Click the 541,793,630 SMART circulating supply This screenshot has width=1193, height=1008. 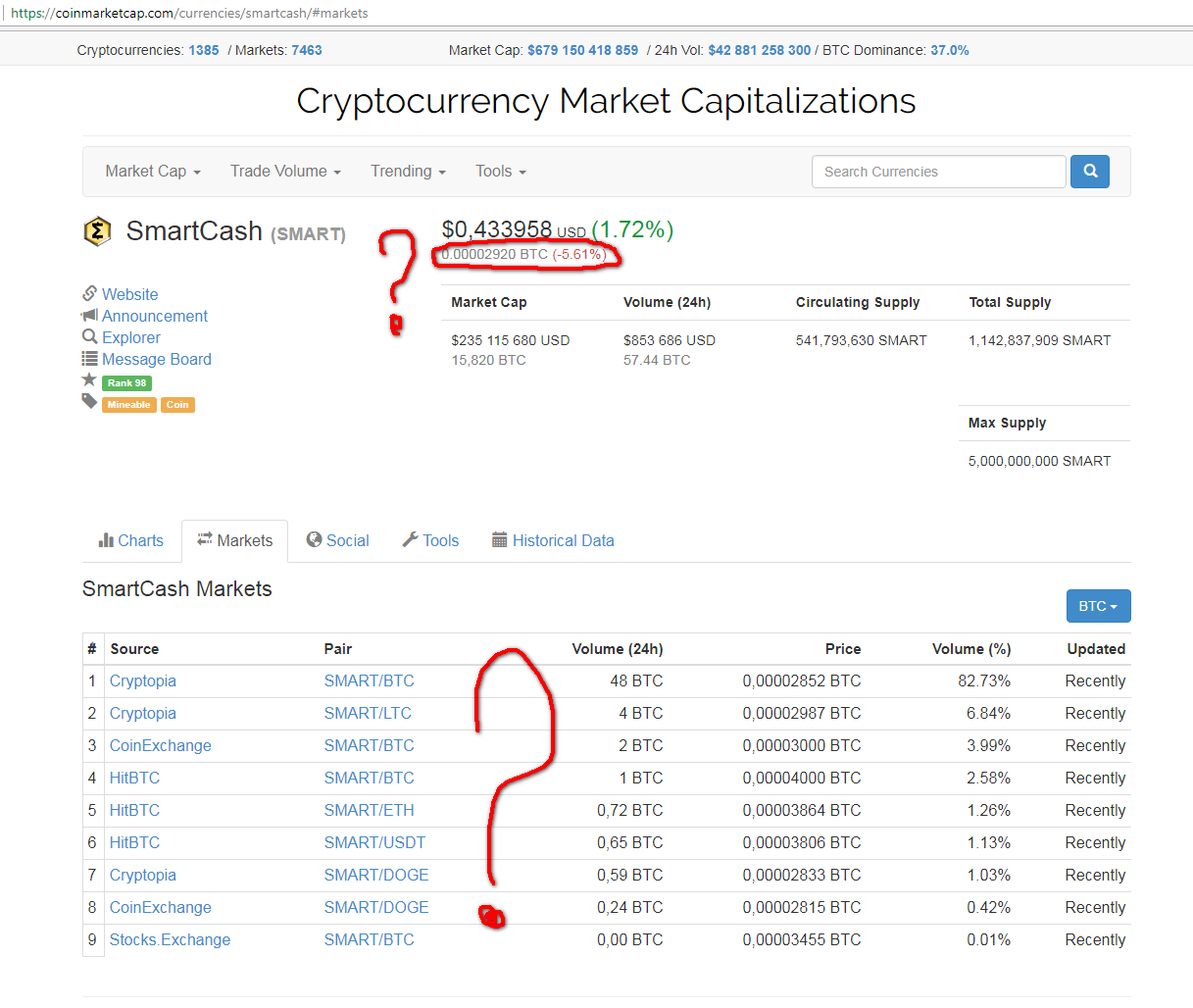pos(862,340)
